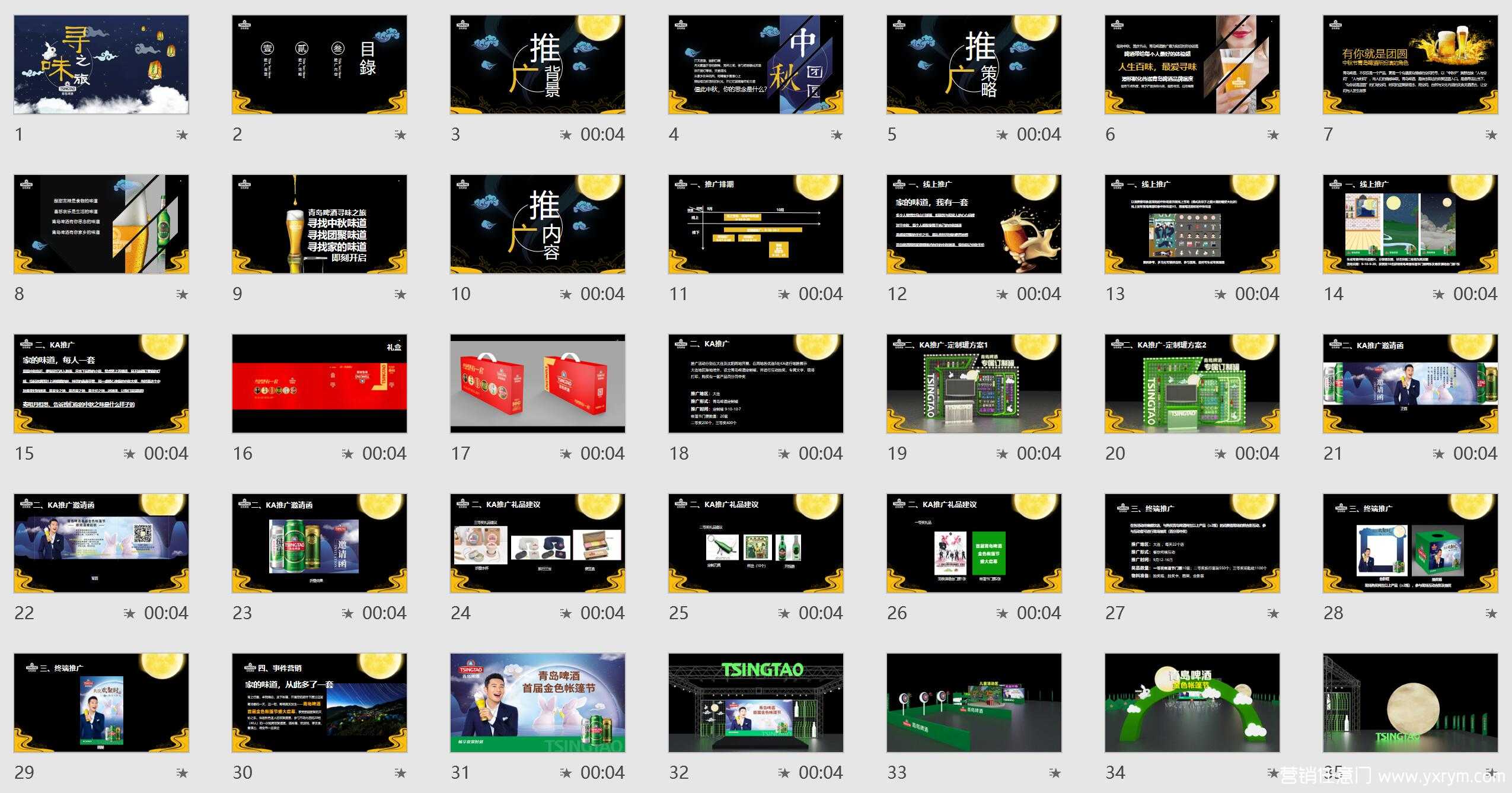Screen dimensions: 1512x793
Task: Click the transition star icon under slide 10
Action: click(x=566, y=295)
